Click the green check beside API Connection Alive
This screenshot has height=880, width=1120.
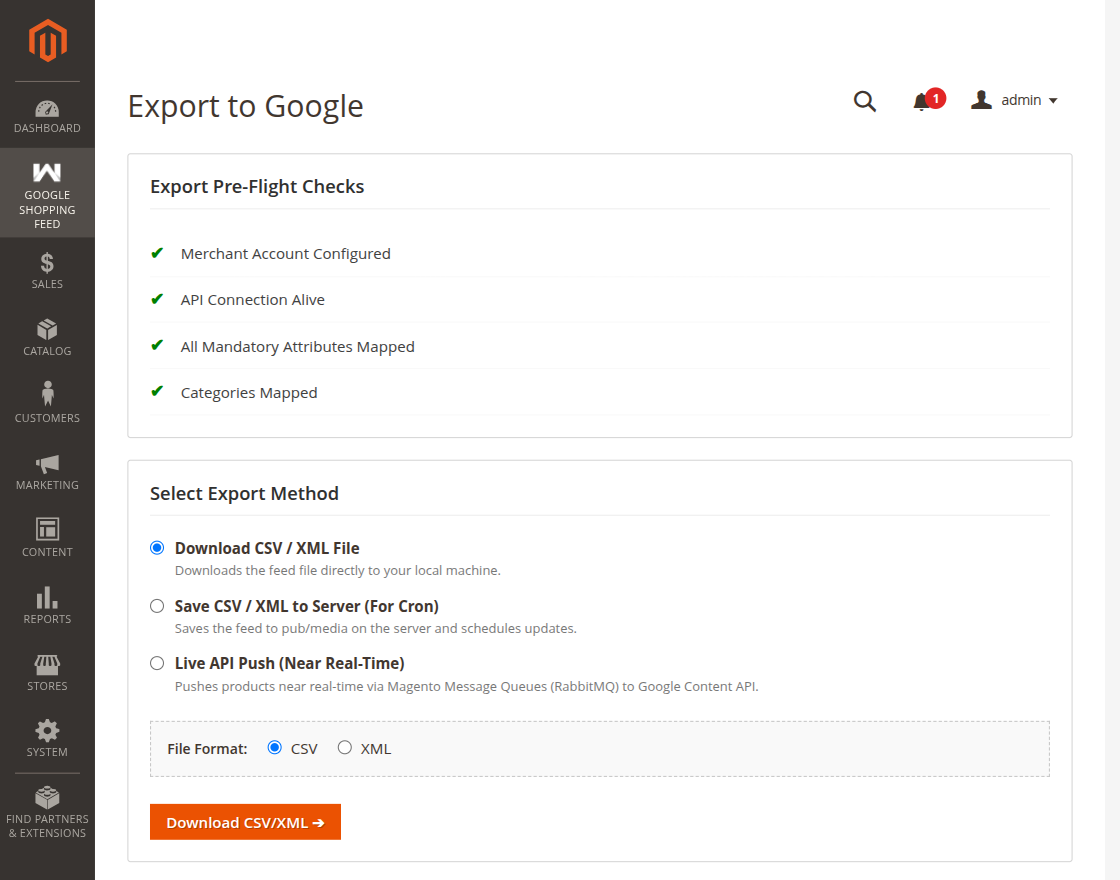coord(157,299)
